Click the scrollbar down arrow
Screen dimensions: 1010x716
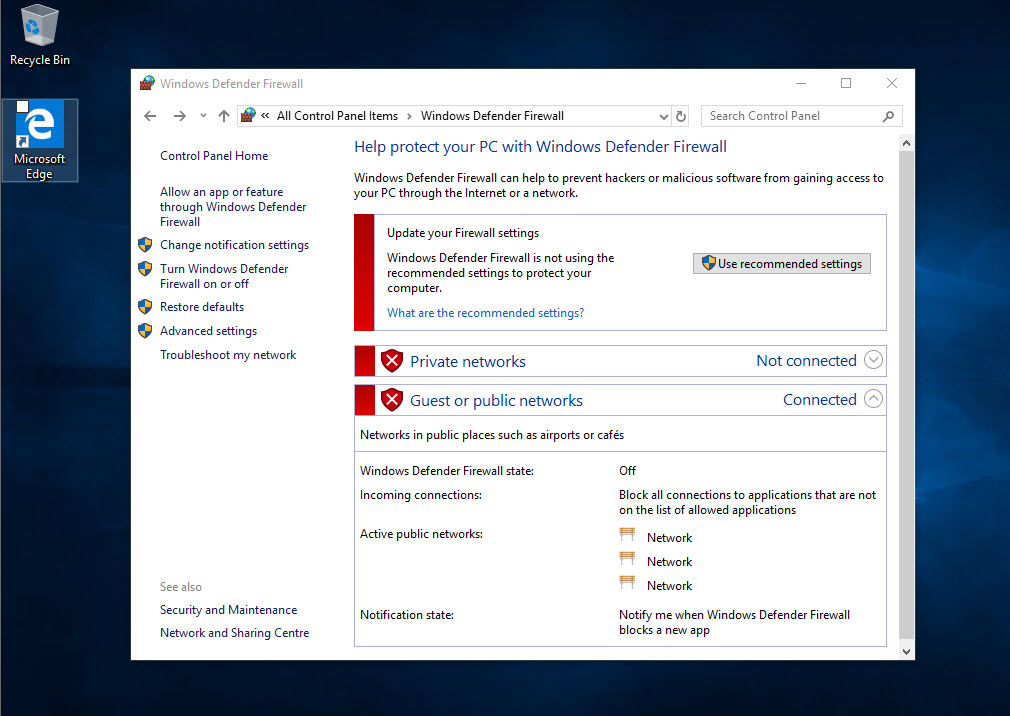906,652
